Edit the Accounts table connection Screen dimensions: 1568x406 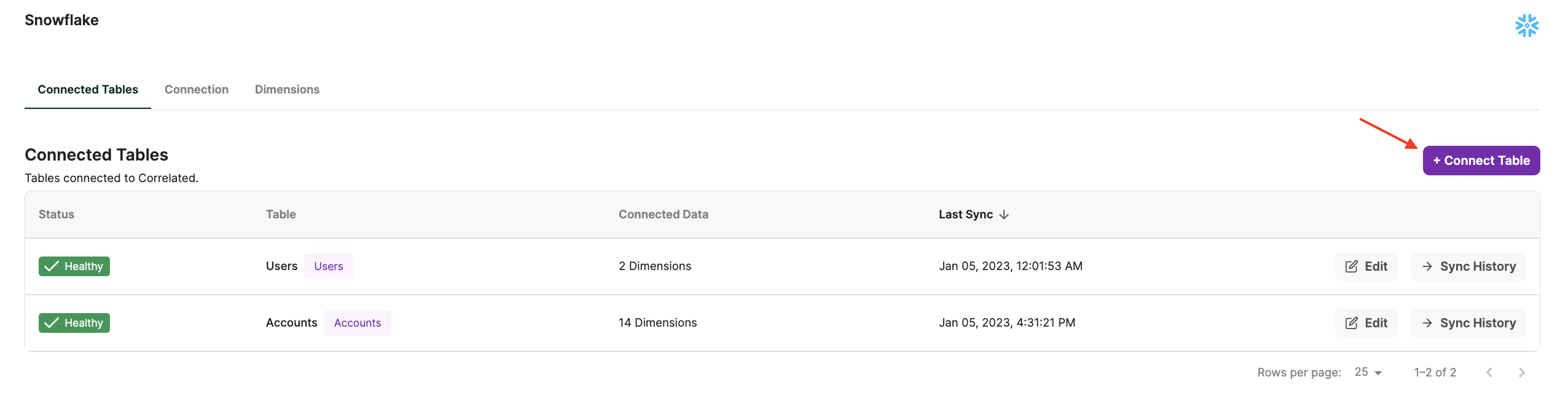pos(1366,323)
